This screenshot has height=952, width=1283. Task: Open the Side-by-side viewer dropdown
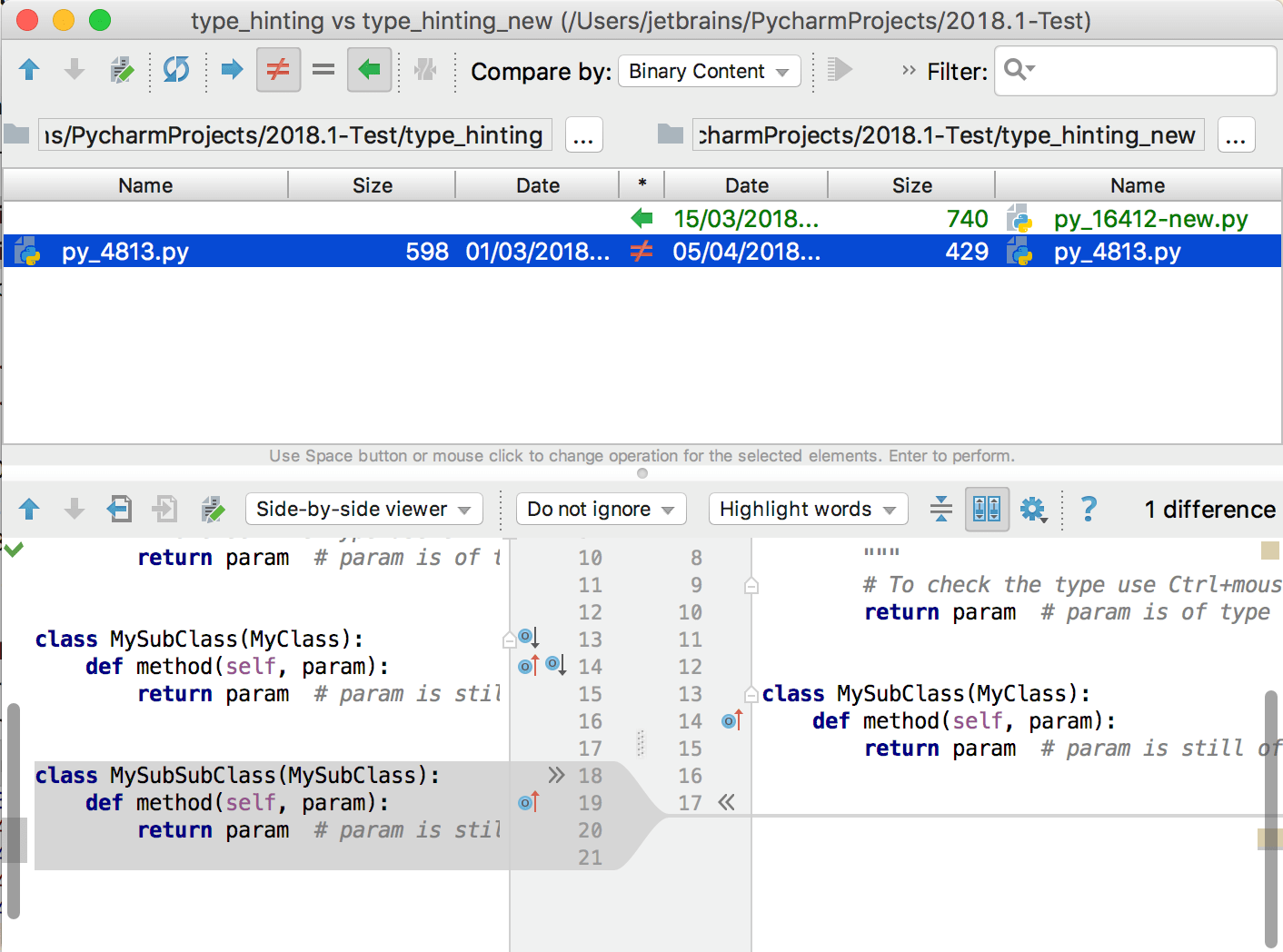363,509
